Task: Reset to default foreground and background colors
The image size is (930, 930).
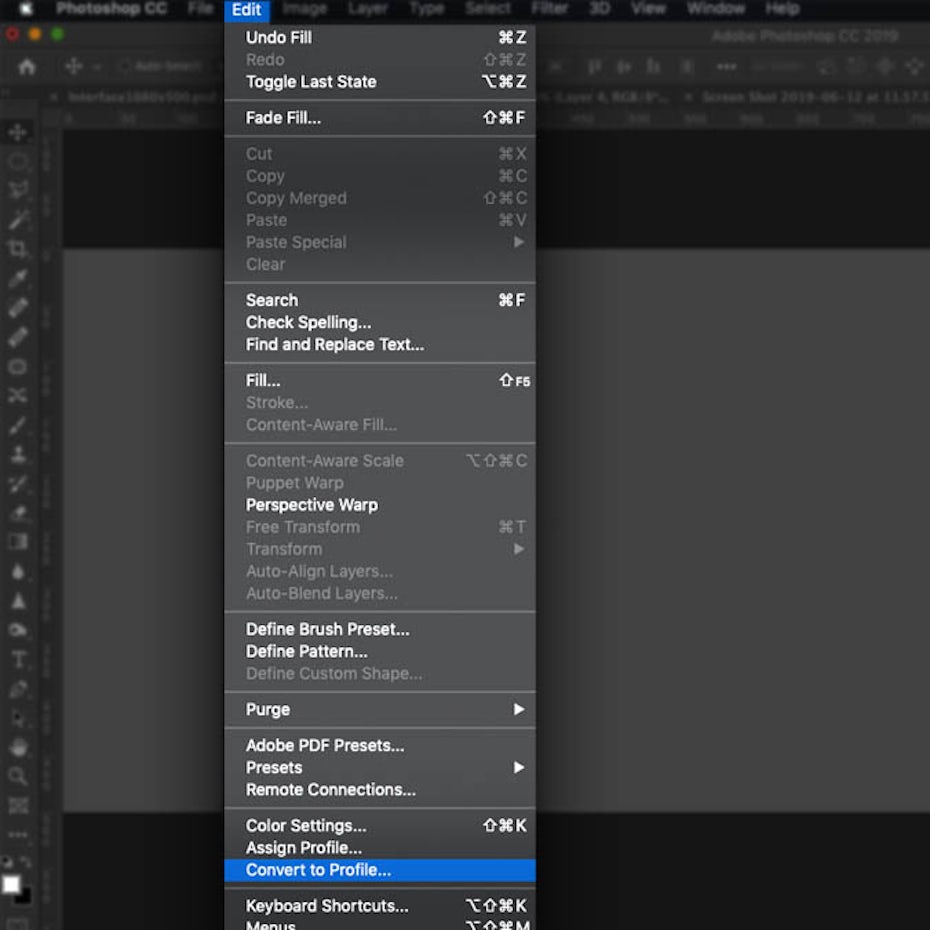Action: (x=7, y=861)
